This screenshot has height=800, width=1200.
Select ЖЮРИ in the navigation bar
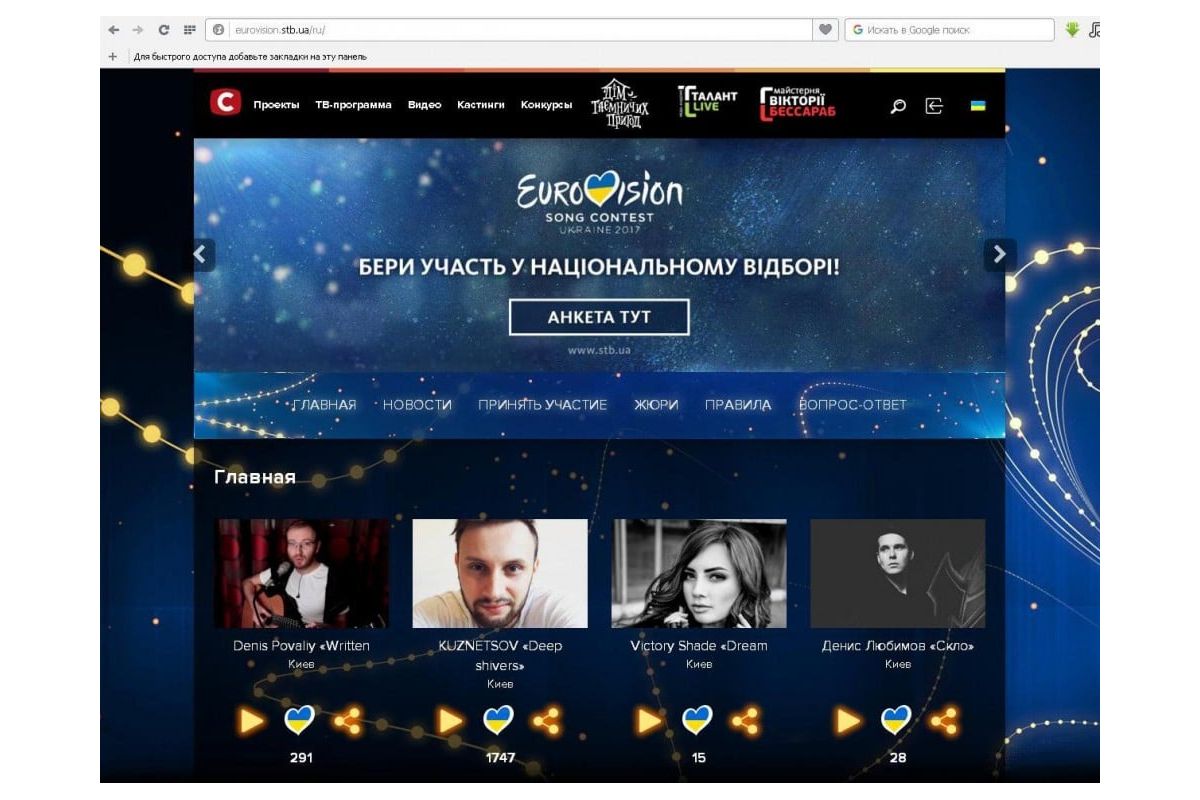tap(656, 405)
